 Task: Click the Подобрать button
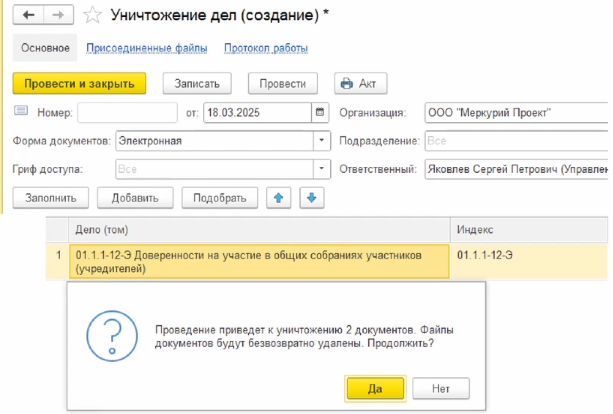click(220, 198)
